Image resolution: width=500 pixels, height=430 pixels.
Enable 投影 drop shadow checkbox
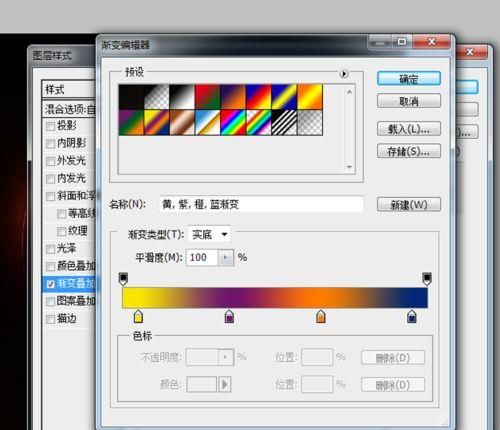[x=50, y=126]
